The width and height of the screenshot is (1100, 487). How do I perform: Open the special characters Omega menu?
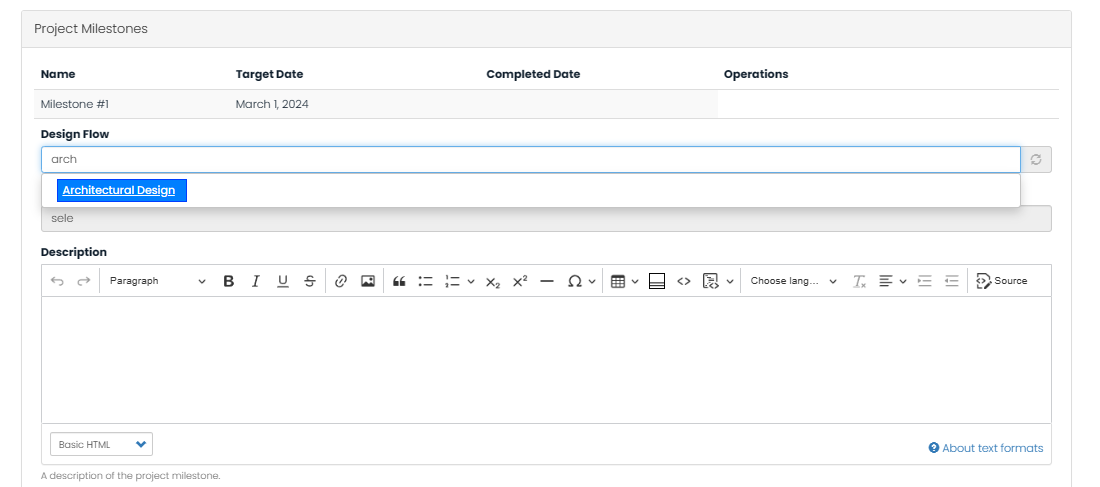575,281
